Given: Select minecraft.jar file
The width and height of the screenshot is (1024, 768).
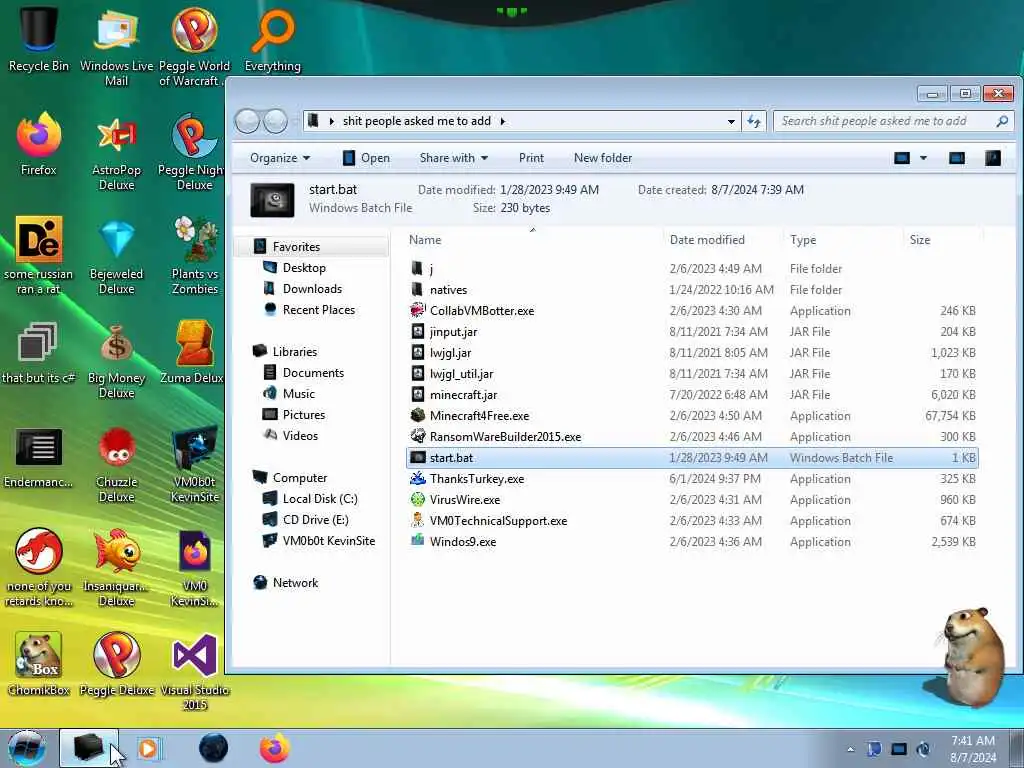Looking at the screenshot, I should (692, 394).
